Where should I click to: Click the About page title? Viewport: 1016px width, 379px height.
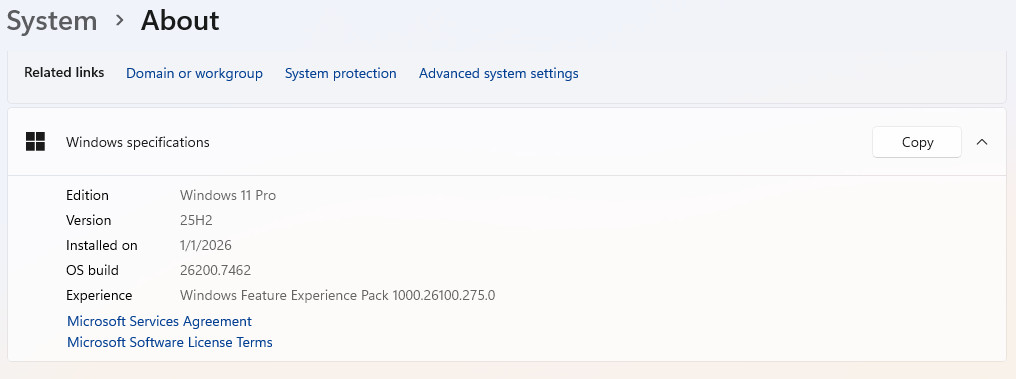click(180, 21)
